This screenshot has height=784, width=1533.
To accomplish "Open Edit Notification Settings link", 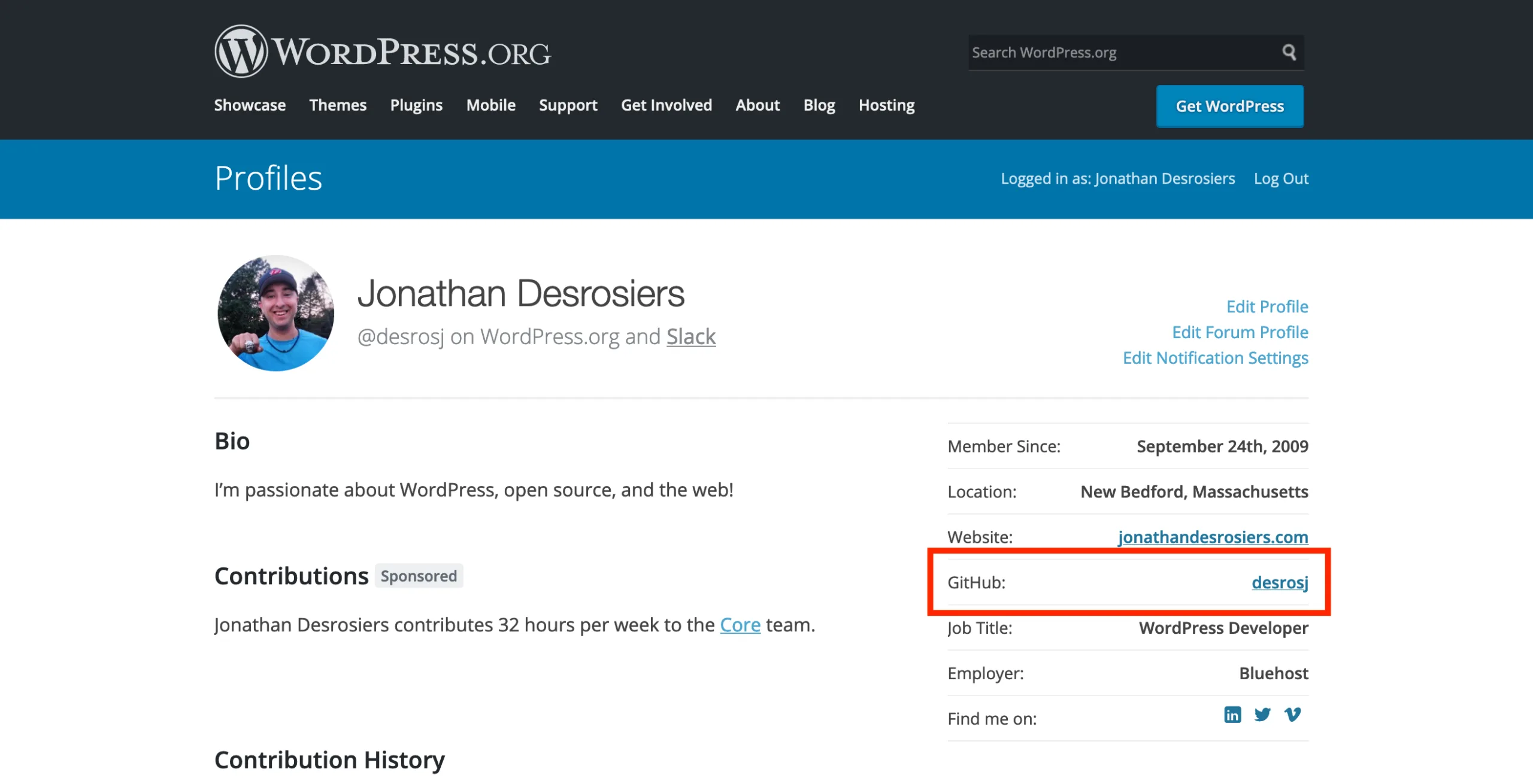I will click(x=1215, y=358).
